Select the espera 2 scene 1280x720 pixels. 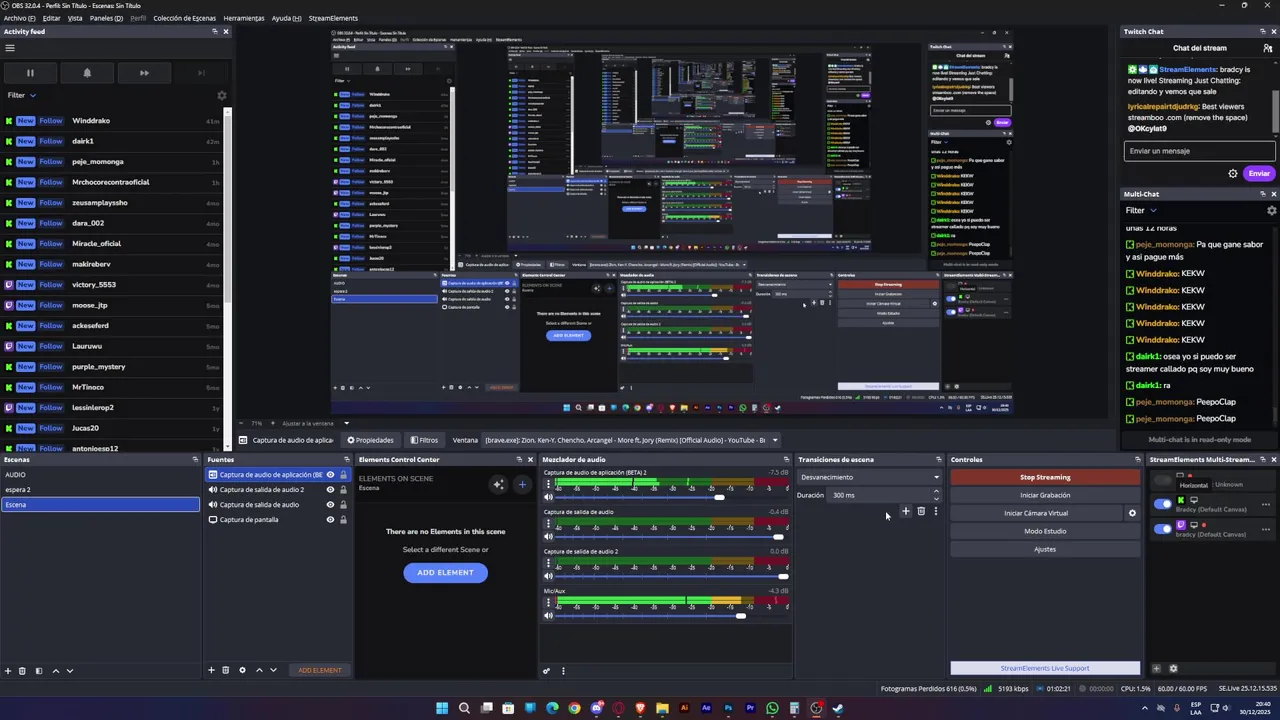pyautogui.click(x=100, y=490)
